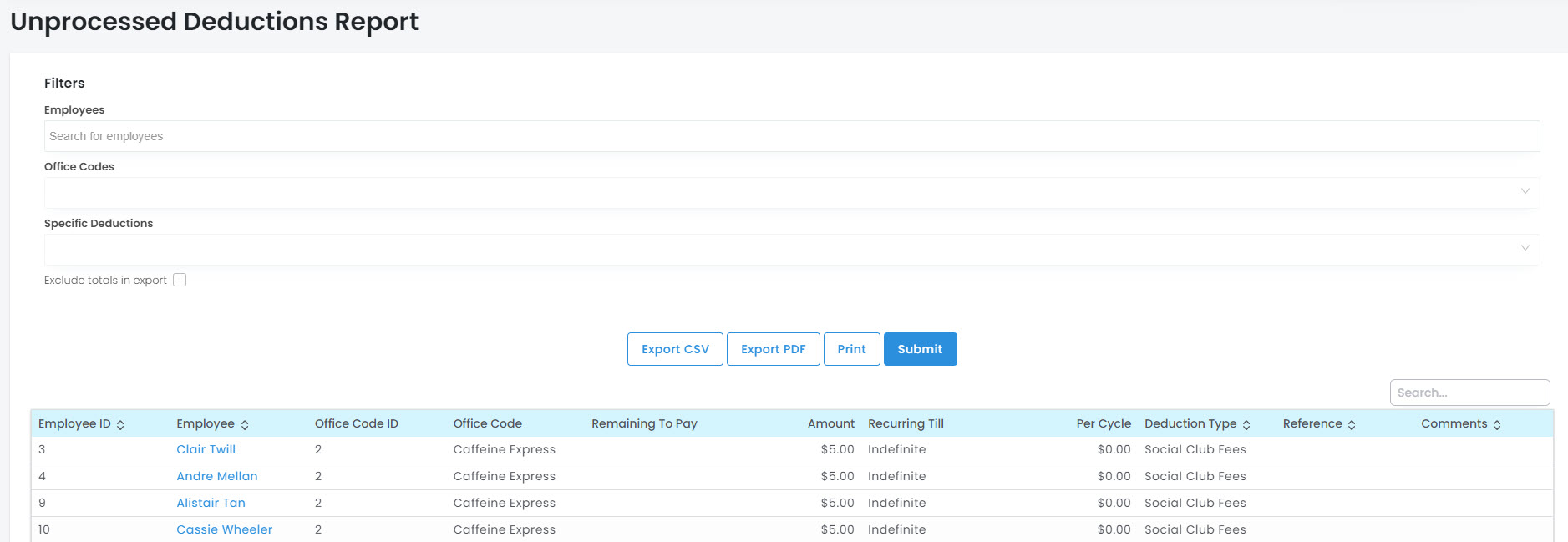Open Andre Mellan employee profile link
The width and height of the screenshot is (1568, 542).
(x=216, y=476)
